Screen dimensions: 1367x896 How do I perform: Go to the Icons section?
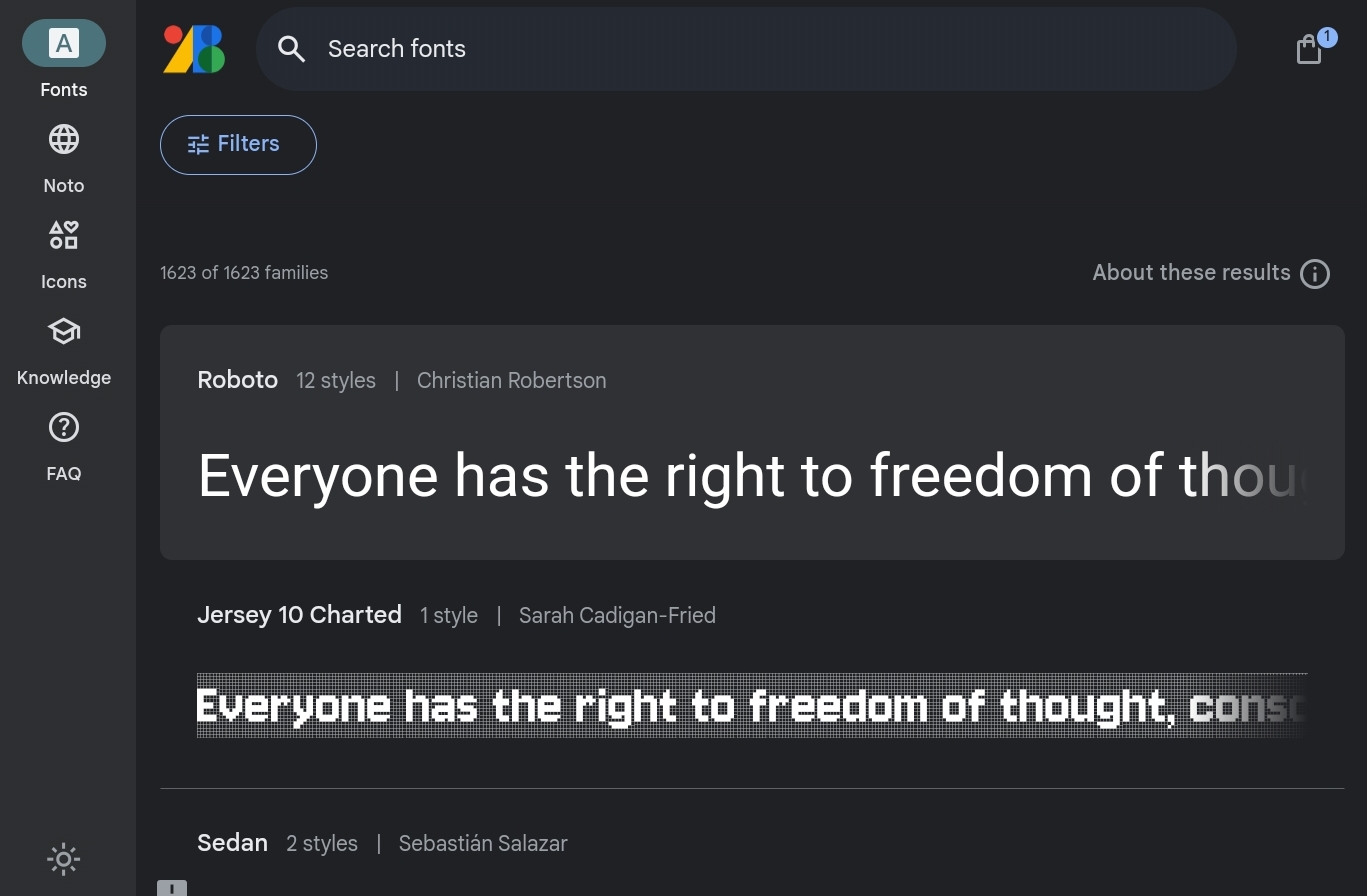click(64, 236)
